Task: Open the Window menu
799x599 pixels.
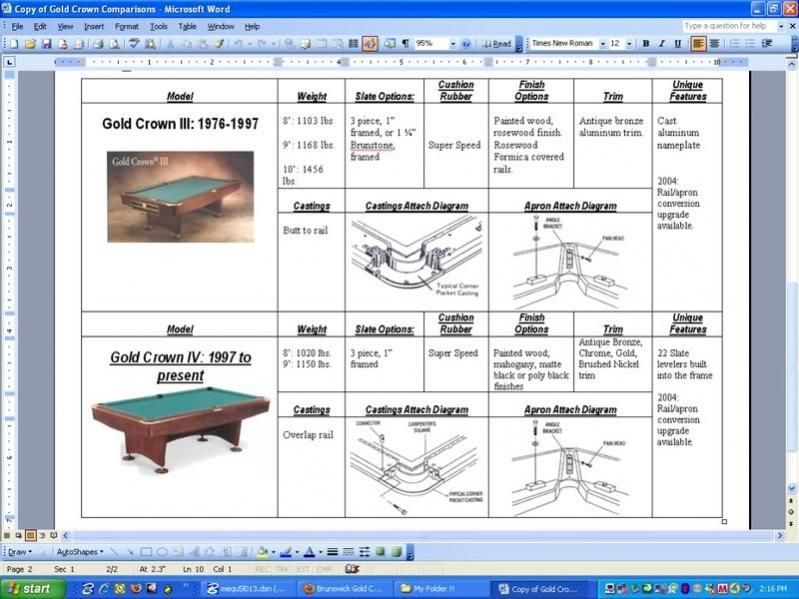Action: click(x=221, y=26)
